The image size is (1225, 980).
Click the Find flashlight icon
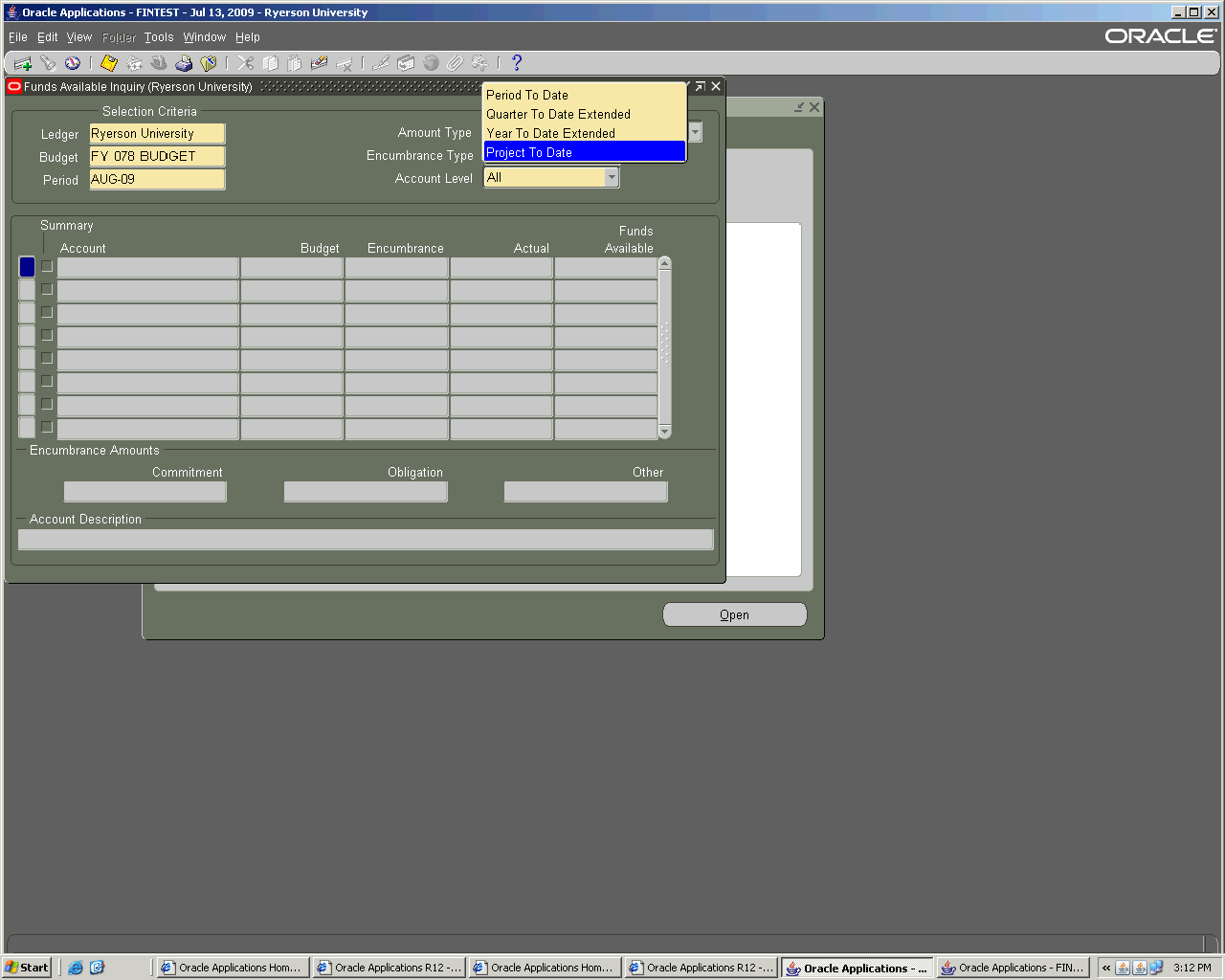tap(48, 63)
